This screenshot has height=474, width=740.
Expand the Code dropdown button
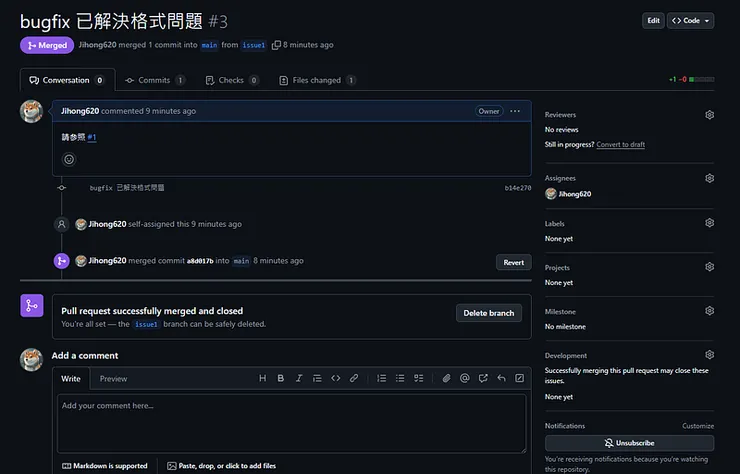[690, 20]
